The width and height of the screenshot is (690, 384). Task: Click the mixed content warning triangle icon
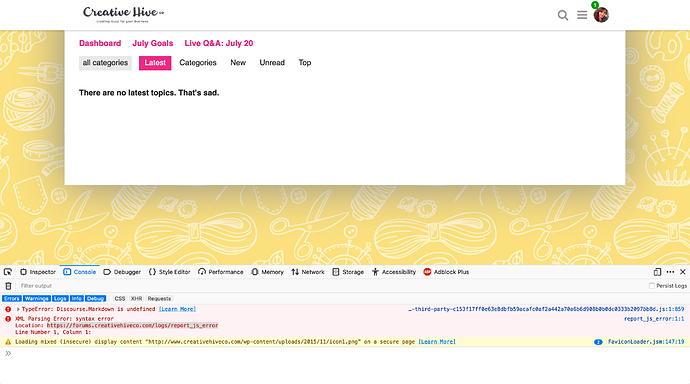8,342
